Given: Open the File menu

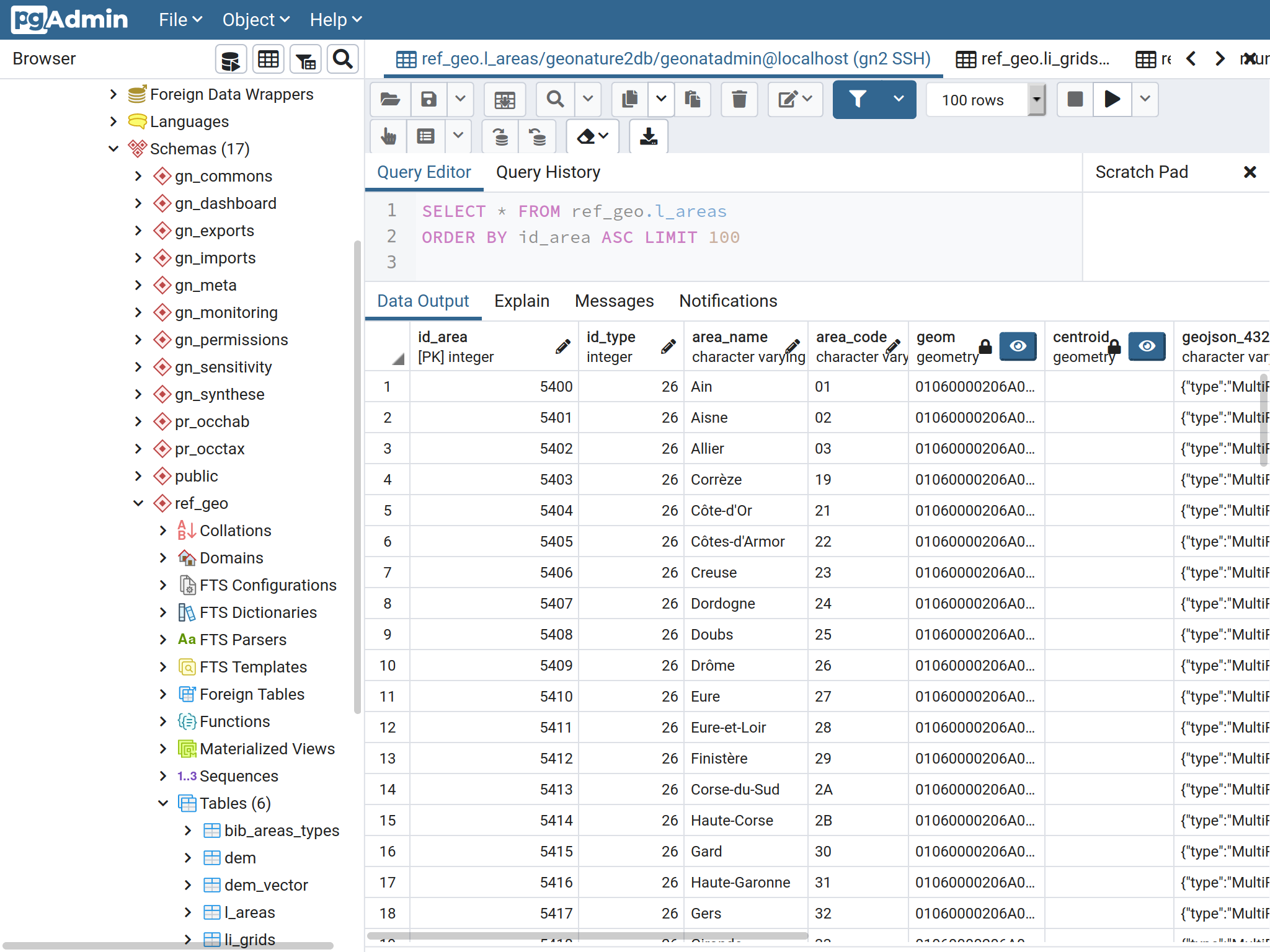Looking at the screenshot, I should [x=180, y=20].
